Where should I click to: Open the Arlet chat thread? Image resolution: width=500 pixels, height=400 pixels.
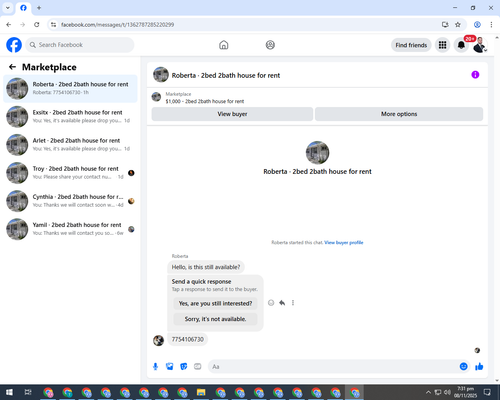coord(70,145)
